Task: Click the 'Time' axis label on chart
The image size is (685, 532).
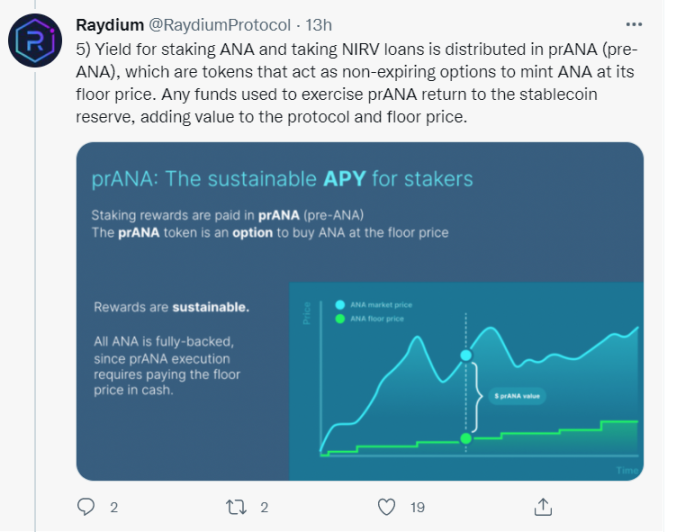Action: 627,469
